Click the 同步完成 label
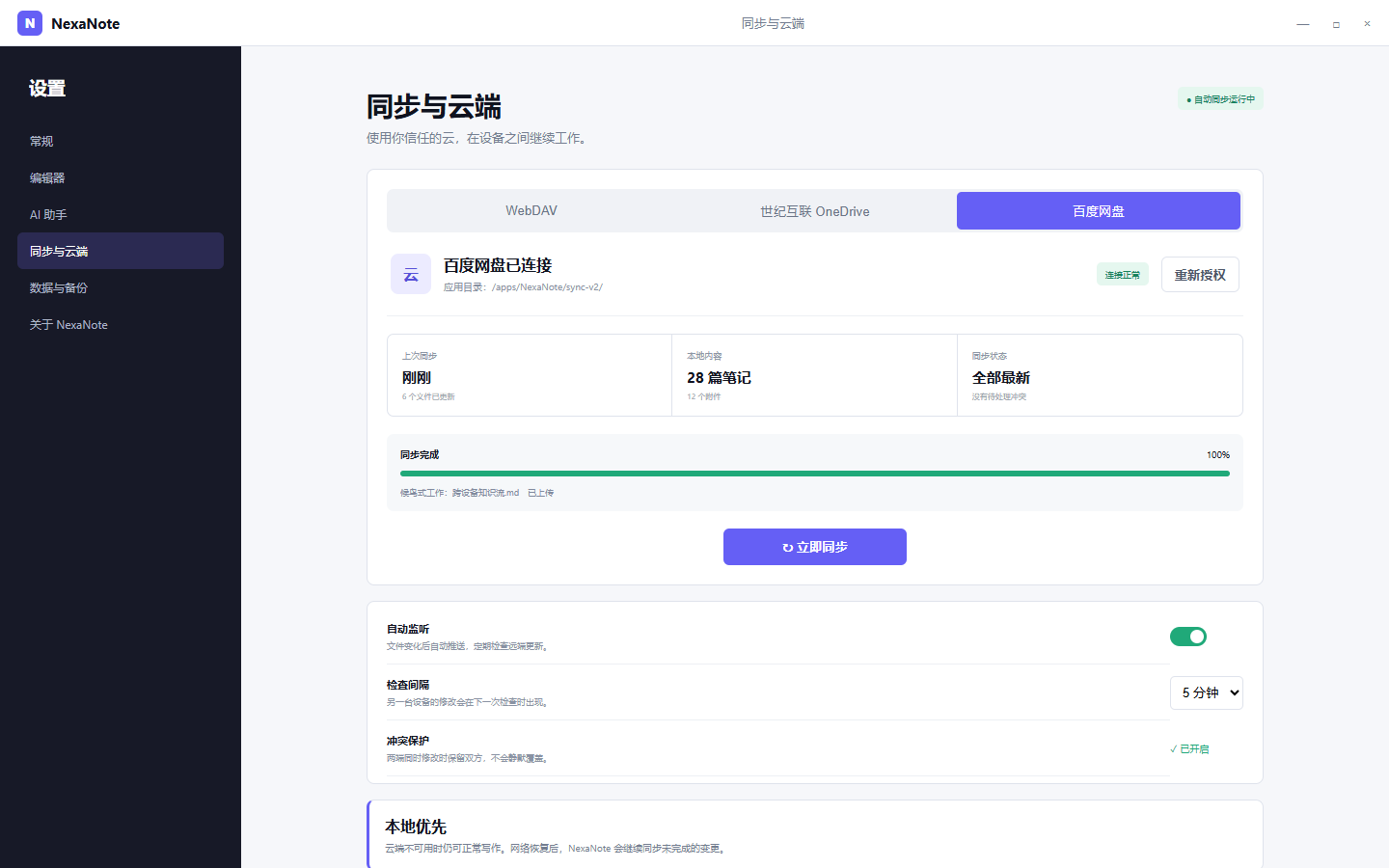1389x868 pixels. tap(420, 454)
